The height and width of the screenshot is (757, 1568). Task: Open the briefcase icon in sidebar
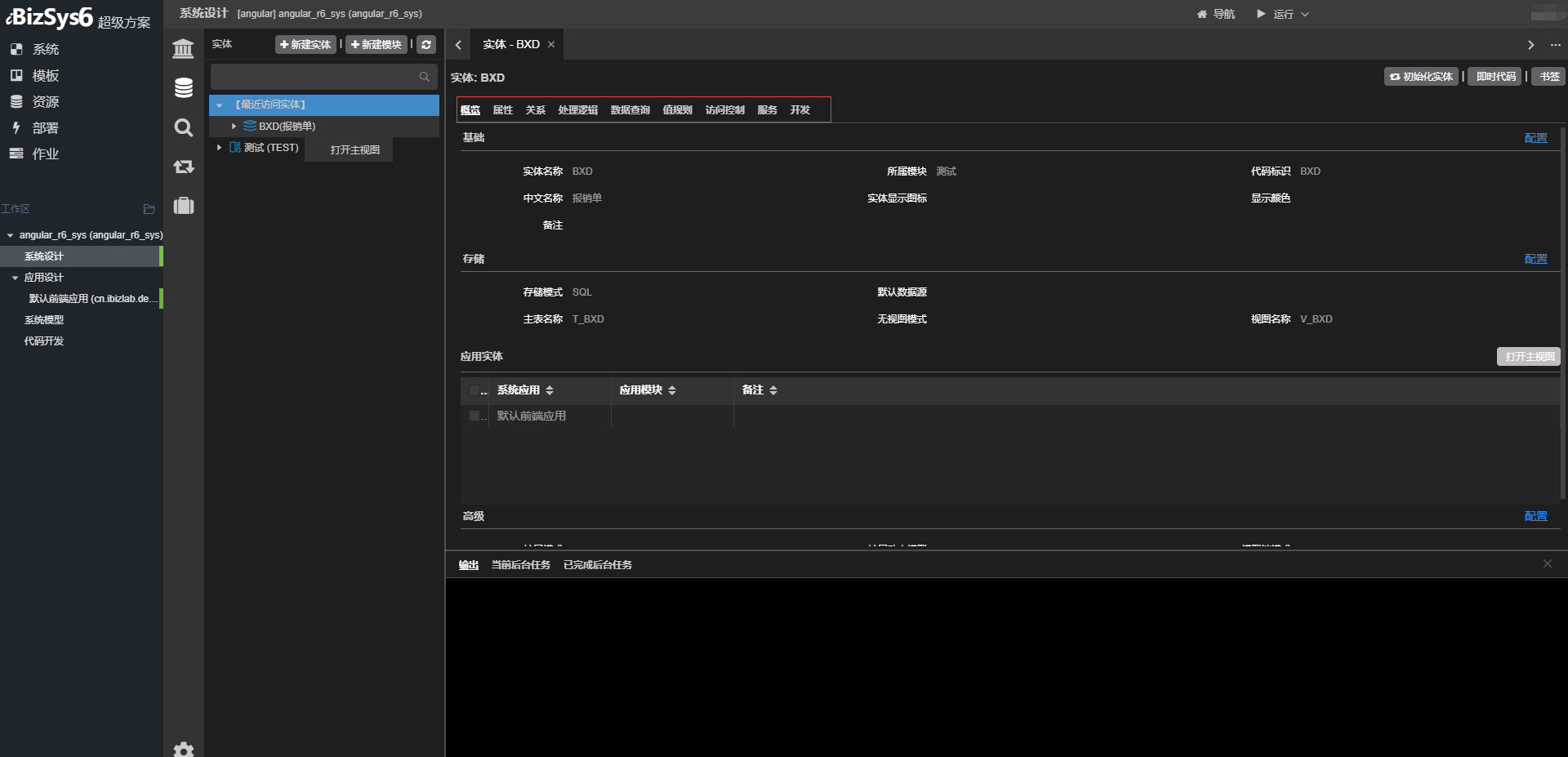[184, 205]
